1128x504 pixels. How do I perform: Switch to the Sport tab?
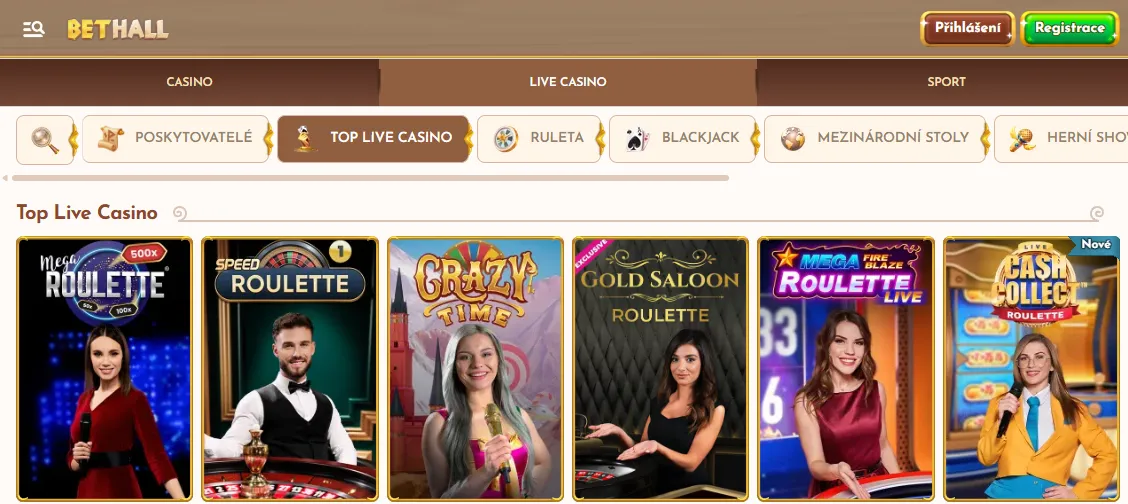[946, 82]
